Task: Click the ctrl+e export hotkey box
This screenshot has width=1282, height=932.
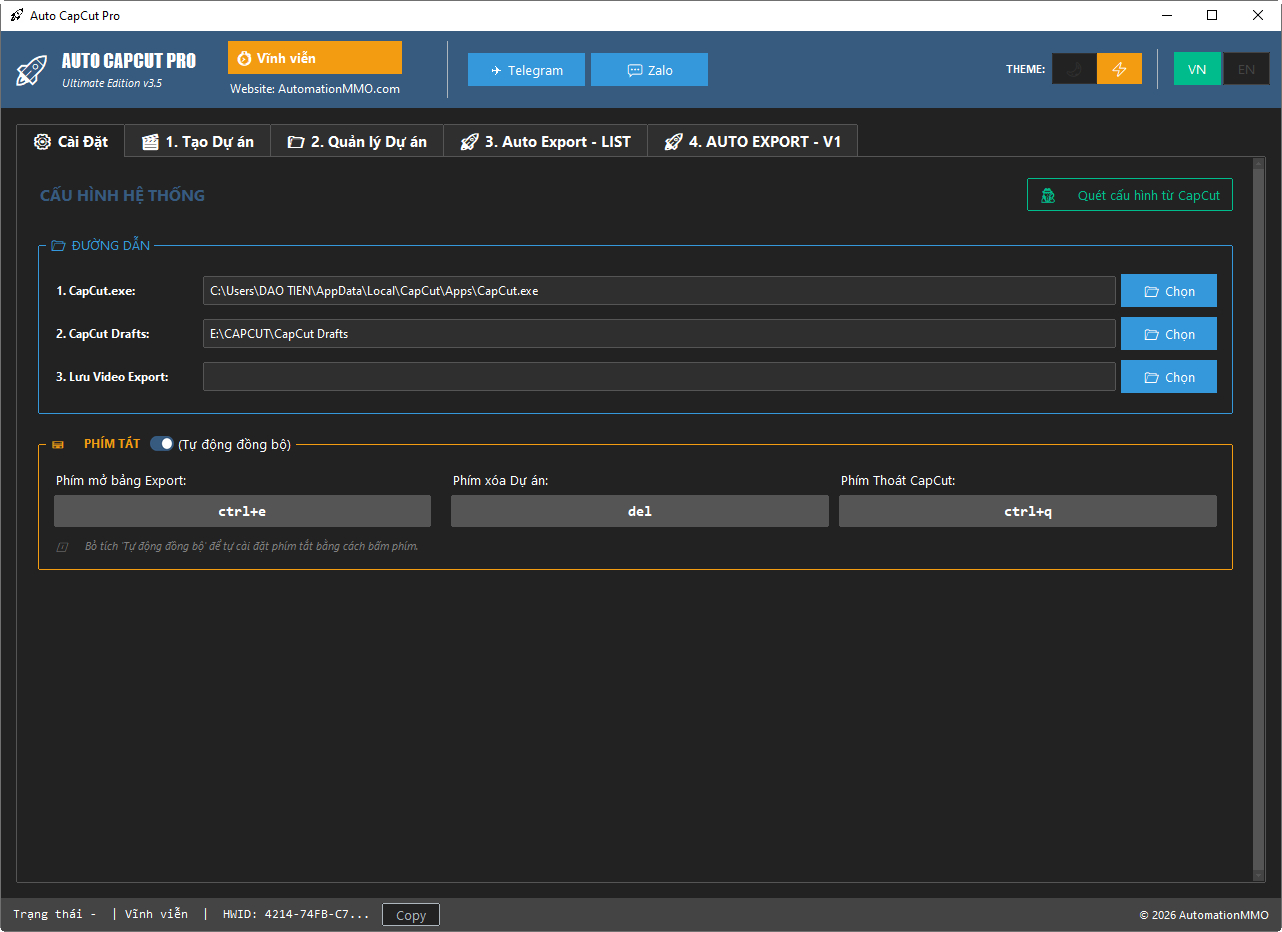Action: click(242, 511)
